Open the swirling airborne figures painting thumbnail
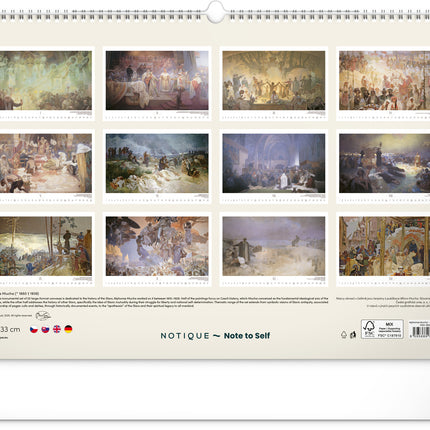430x430 pixels. point(157,246)
